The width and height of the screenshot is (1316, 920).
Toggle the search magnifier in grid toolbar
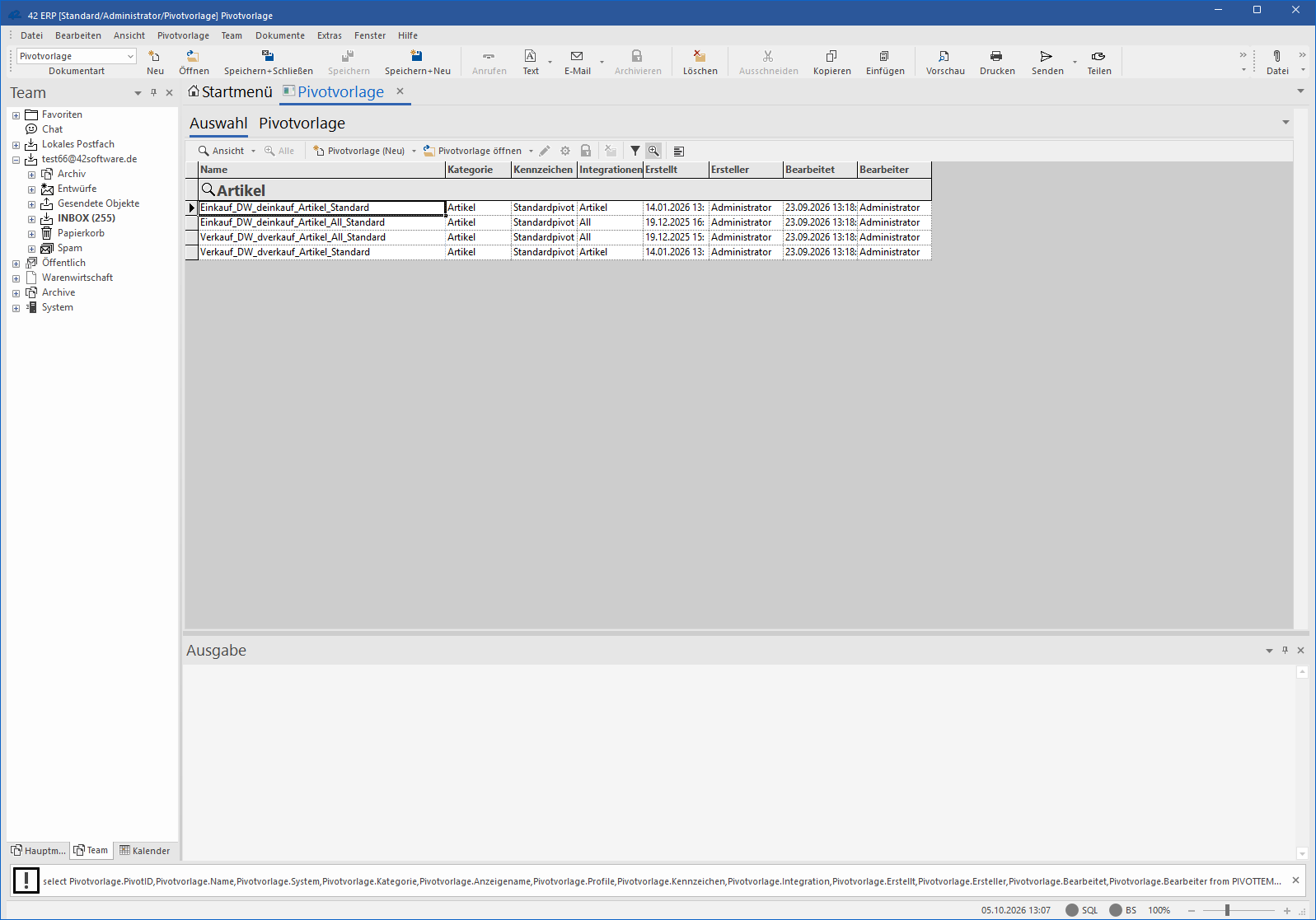(x=653, y=151)
